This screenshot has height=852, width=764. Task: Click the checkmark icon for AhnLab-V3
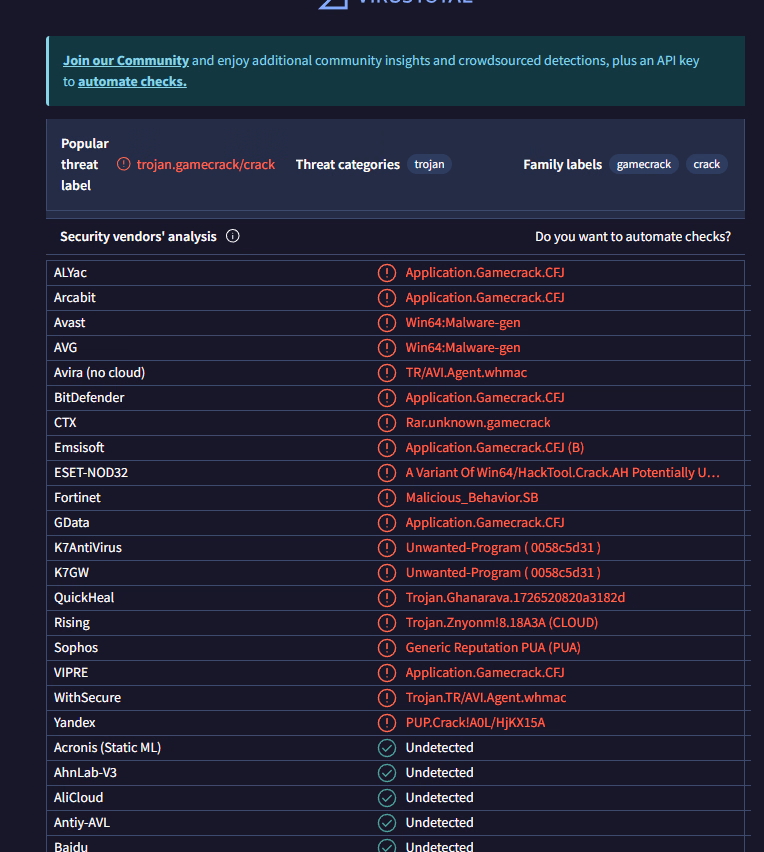click(387, 772)
